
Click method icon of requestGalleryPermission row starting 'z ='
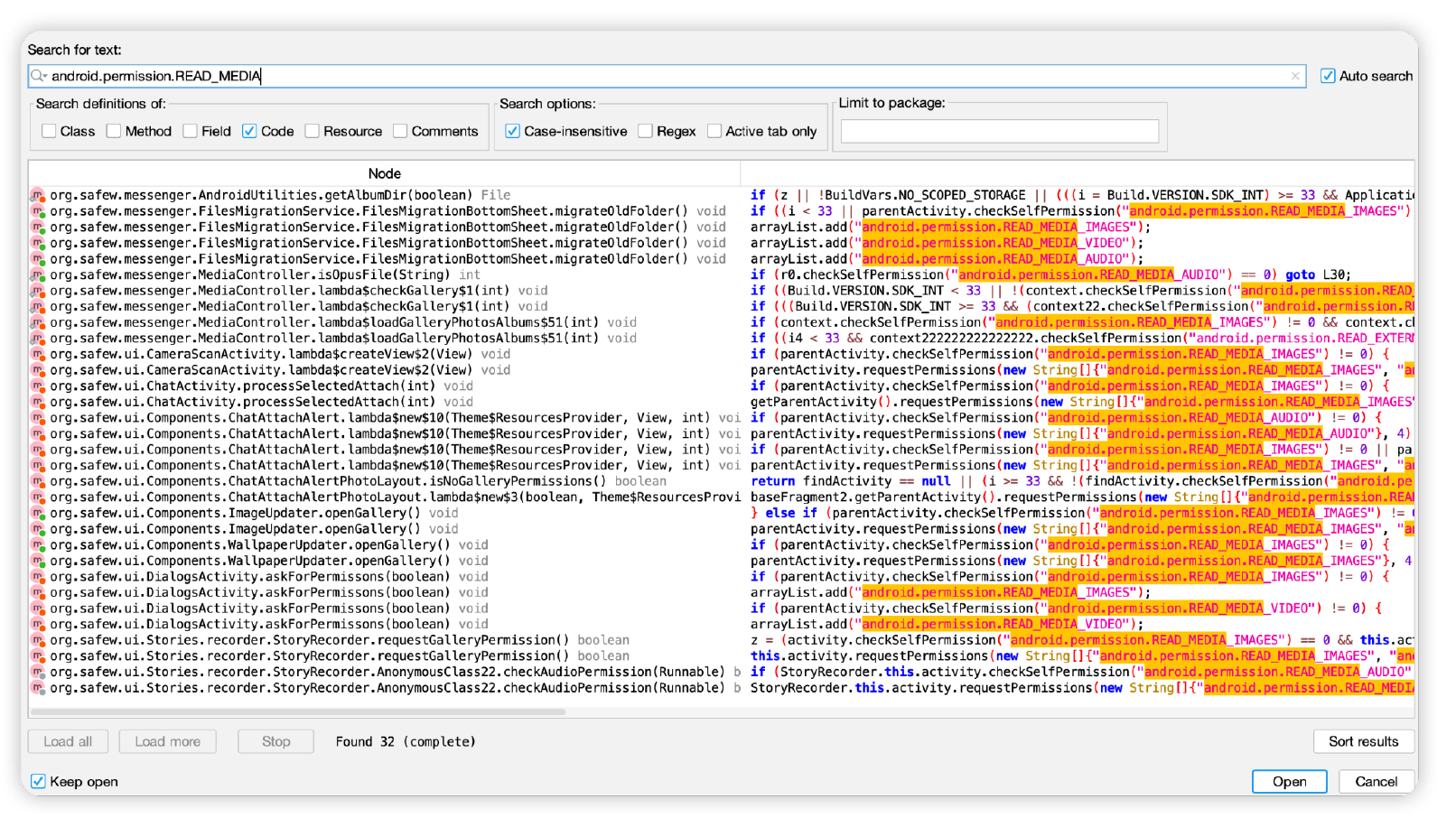pos(38,640)
